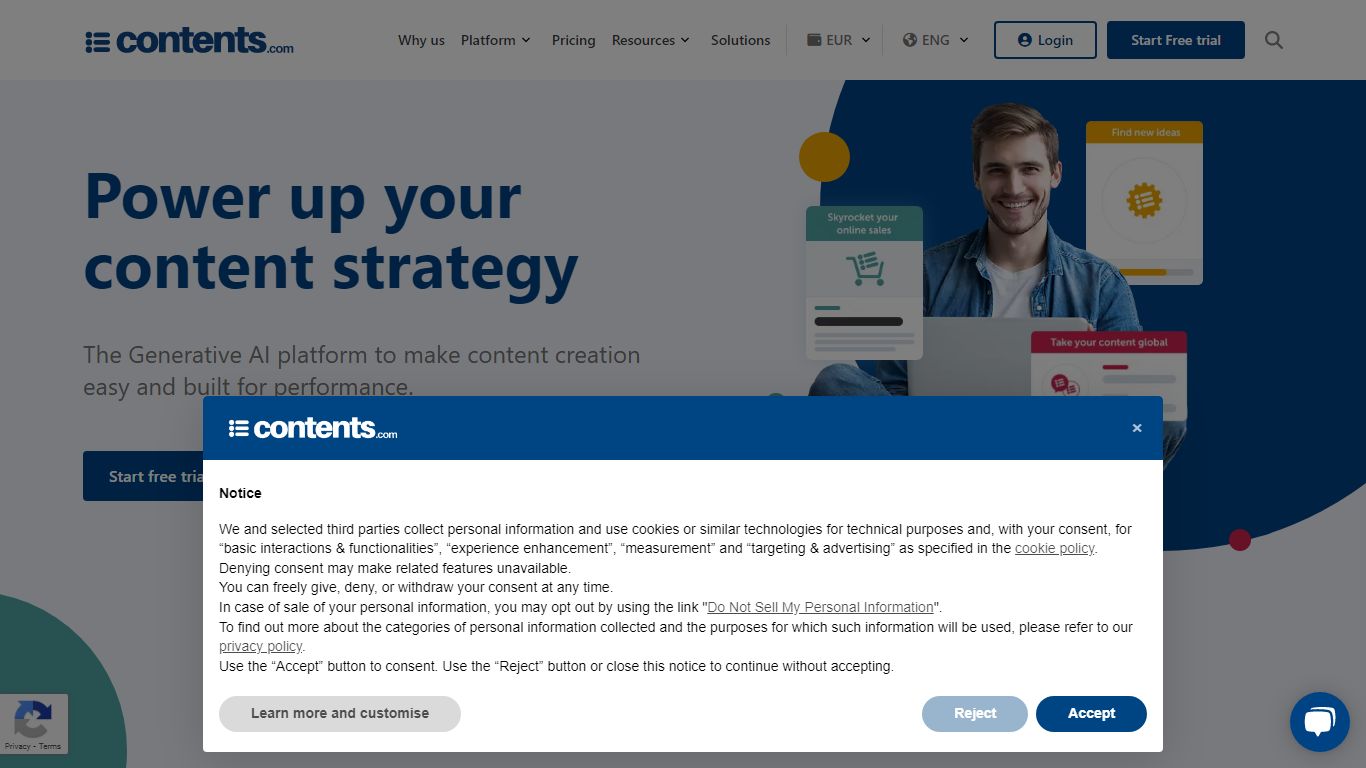Select 'Why us' in the navigation

(421, 41)
